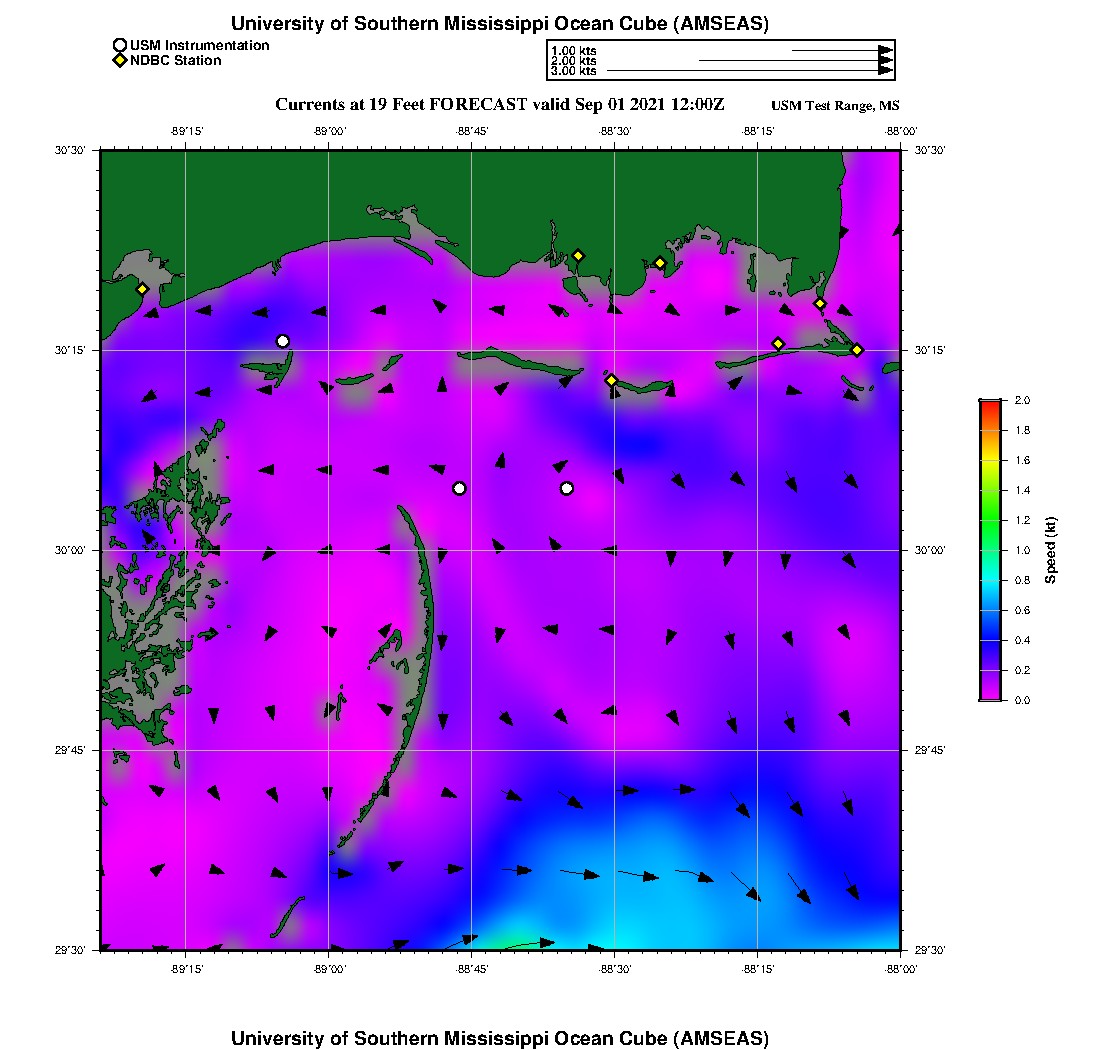Click the NDBC Station diamond in the legend
The width and height of the screenshot is (1100, 1050).
(x=120, y=61)
